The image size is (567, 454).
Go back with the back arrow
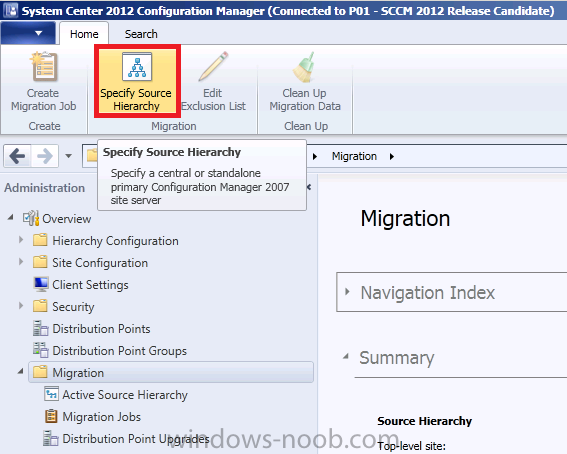(x=17, y=156)
